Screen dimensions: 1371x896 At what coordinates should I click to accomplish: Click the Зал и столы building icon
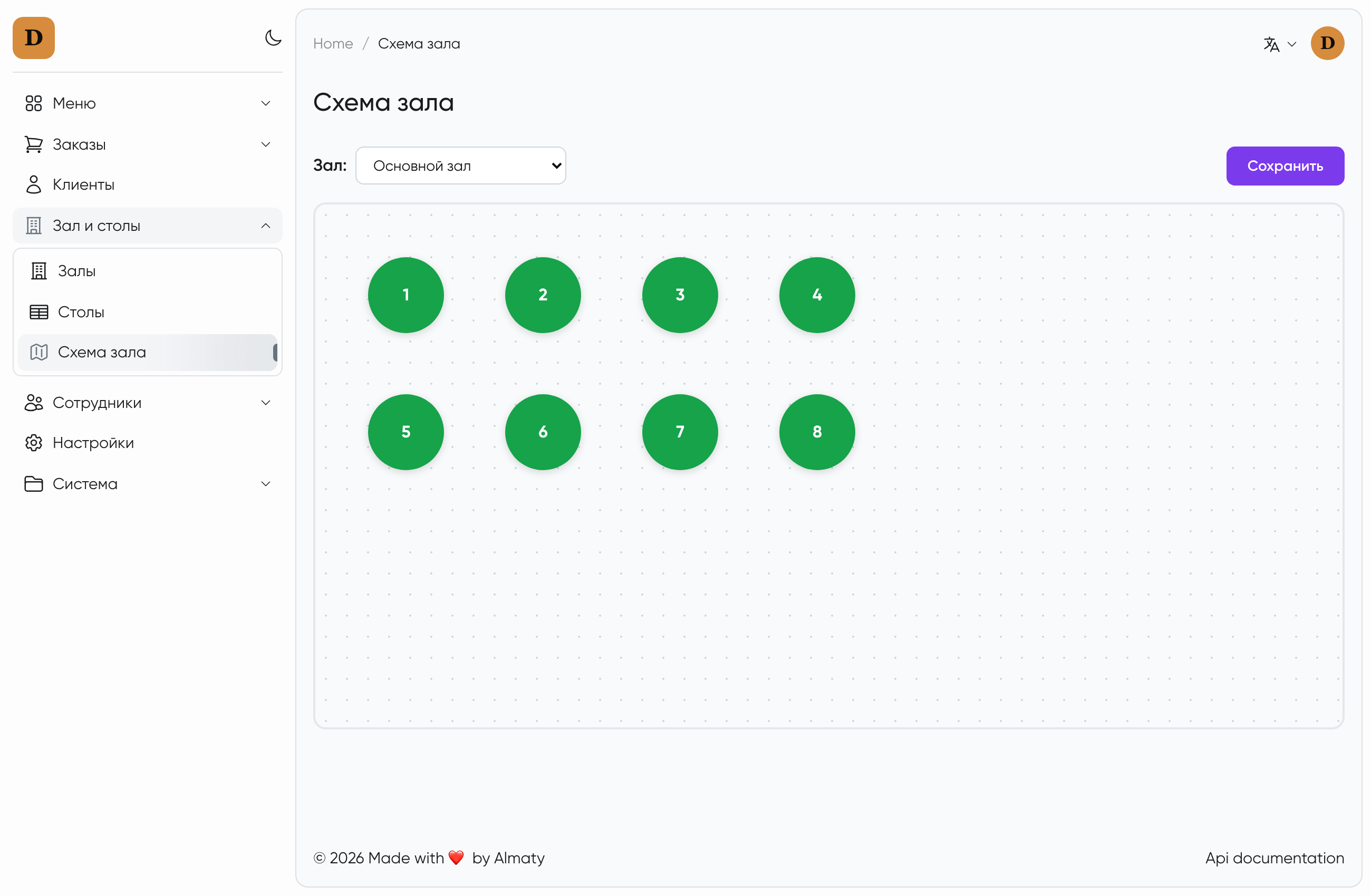pyautogui.click(x=34, y=226)
